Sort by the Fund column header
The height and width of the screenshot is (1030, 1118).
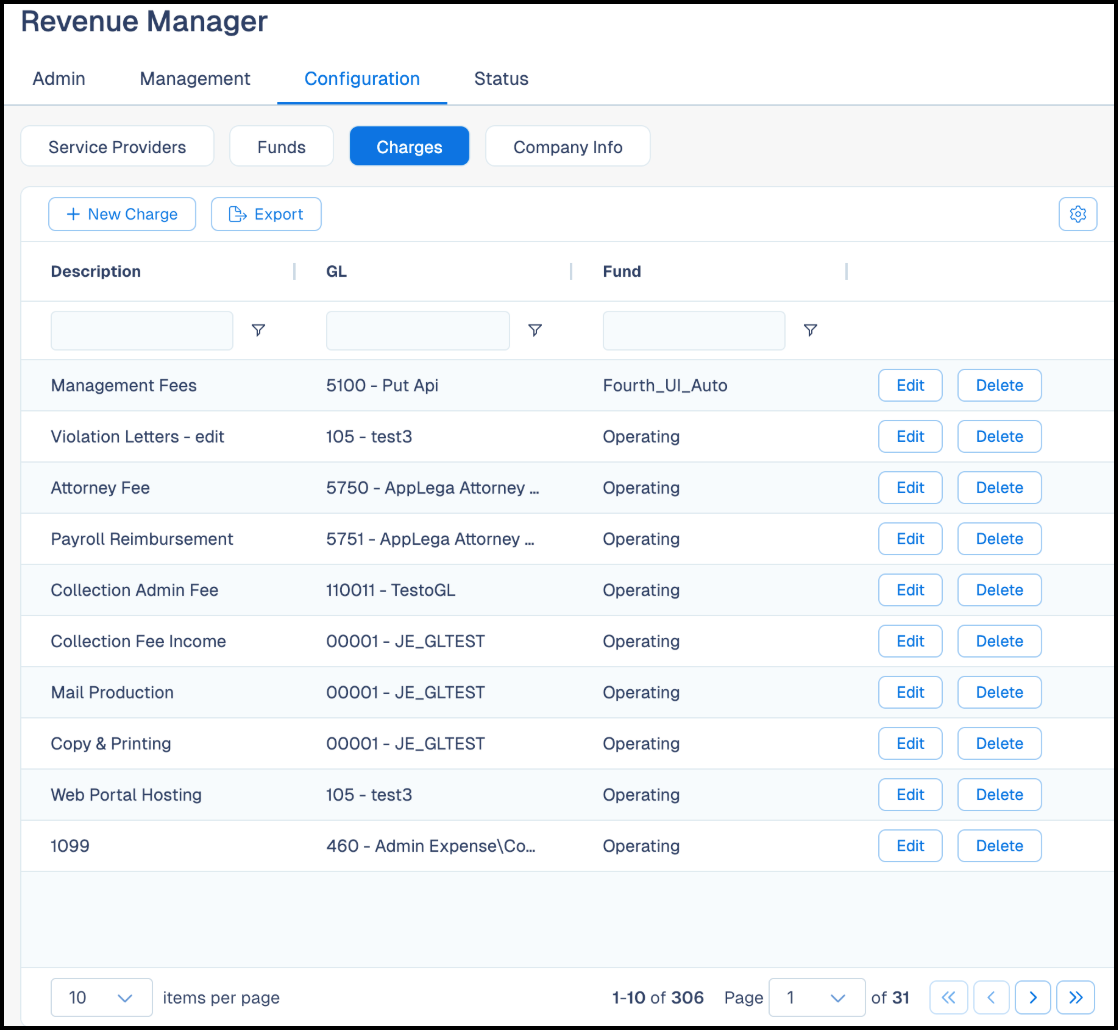click(622, 272)
